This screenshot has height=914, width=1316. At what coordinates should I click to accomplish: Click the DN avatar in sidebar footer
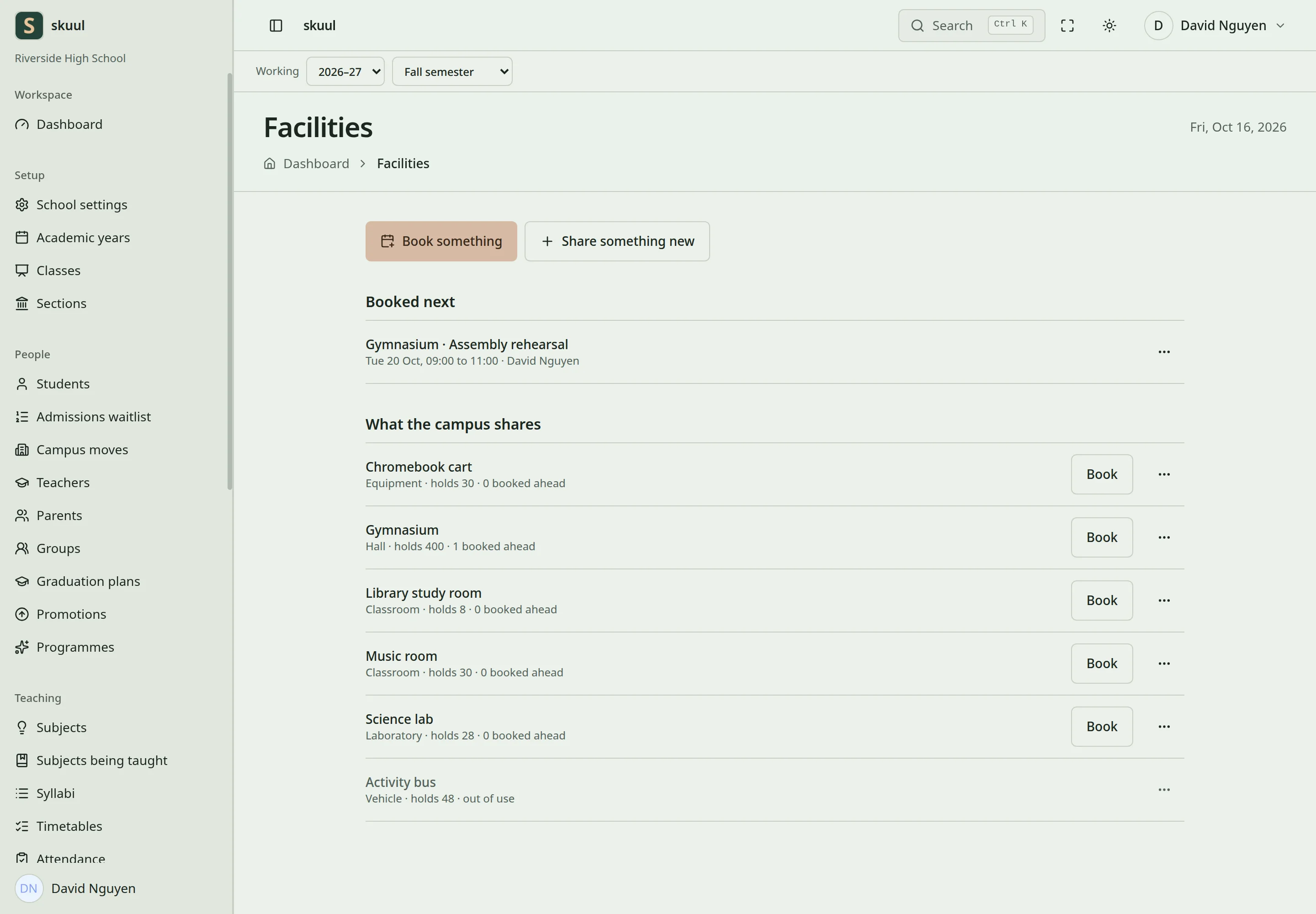pyautogui.click(x=29, y=888)
